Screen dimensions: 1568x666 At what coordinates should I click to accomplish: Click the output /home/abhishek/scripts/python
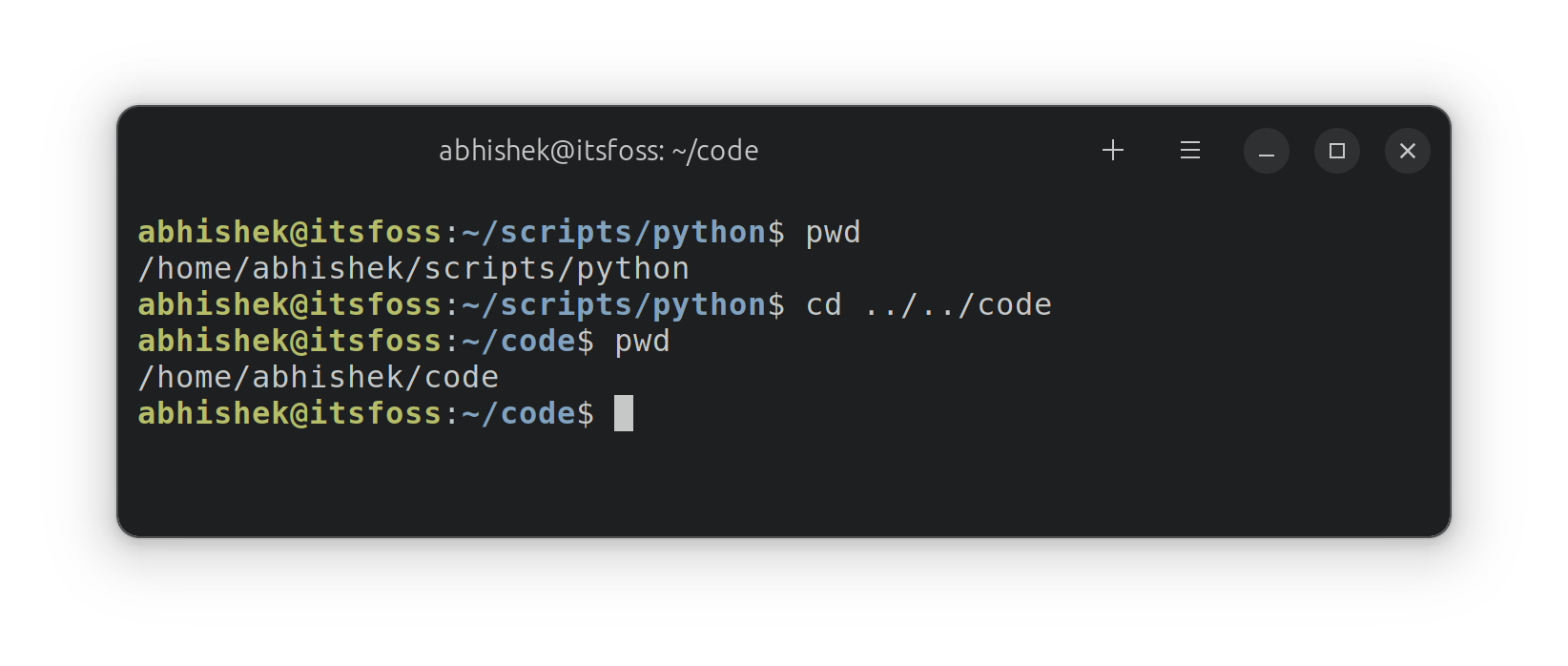[413, 268]
